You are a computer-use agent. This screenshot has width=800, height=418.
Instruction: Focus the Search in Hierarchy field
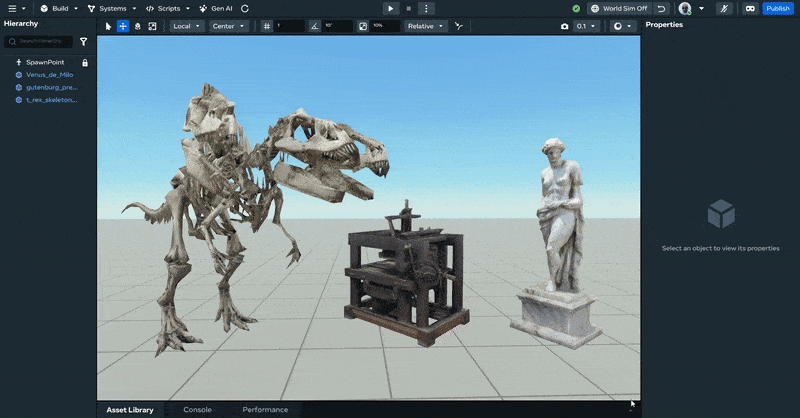coord(38,41)
